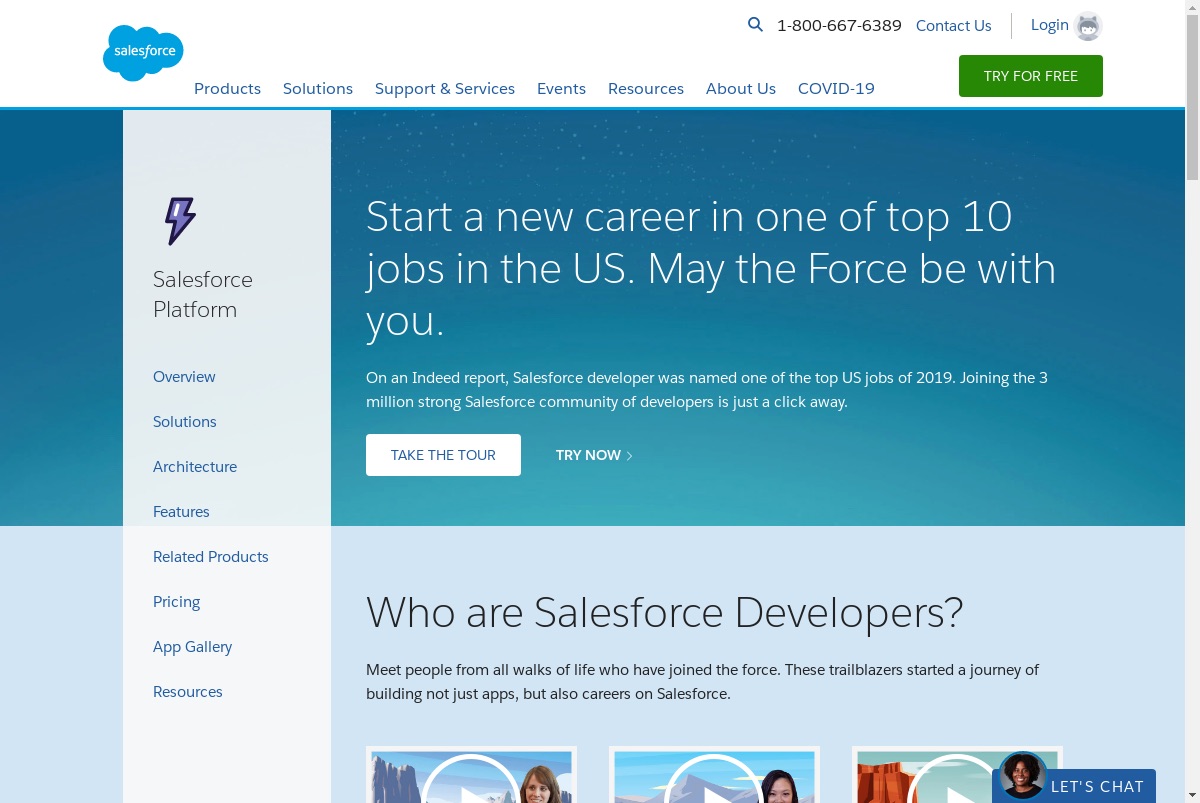Click the Contact Us link

tap(954, 26)
